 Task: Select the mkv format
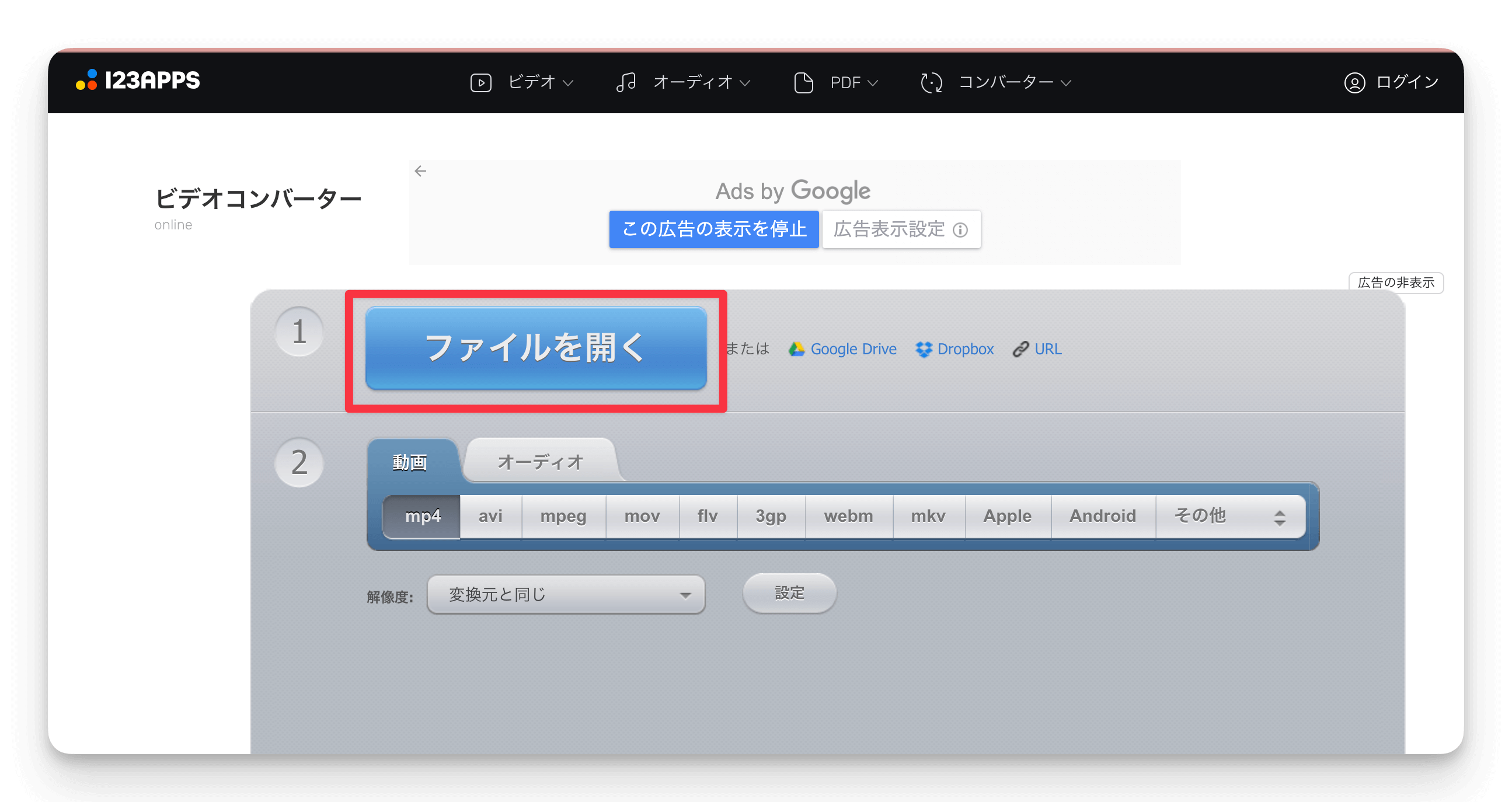point(929,517)
